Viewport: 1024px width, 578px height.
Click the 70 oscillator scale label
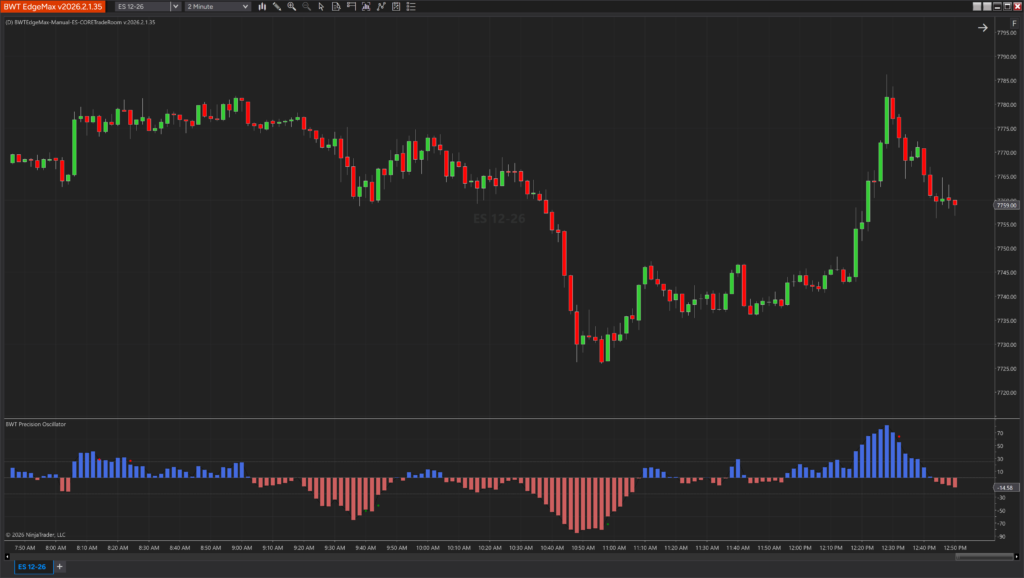1000,434
